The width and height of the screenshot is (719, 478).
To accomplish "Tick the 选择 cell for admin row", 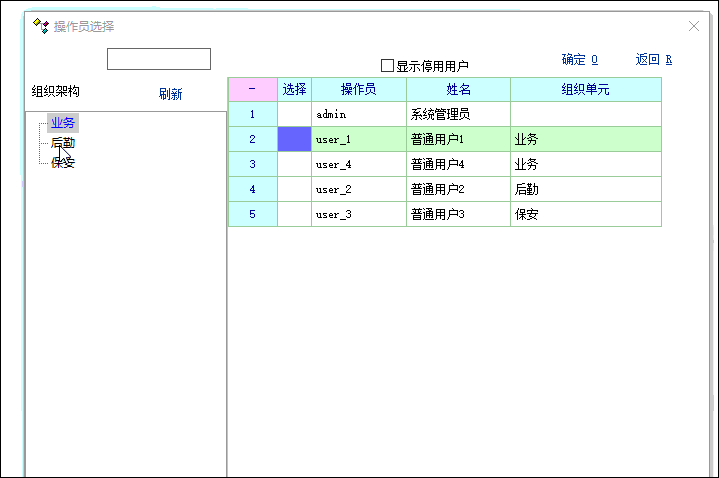I will 294,114.
